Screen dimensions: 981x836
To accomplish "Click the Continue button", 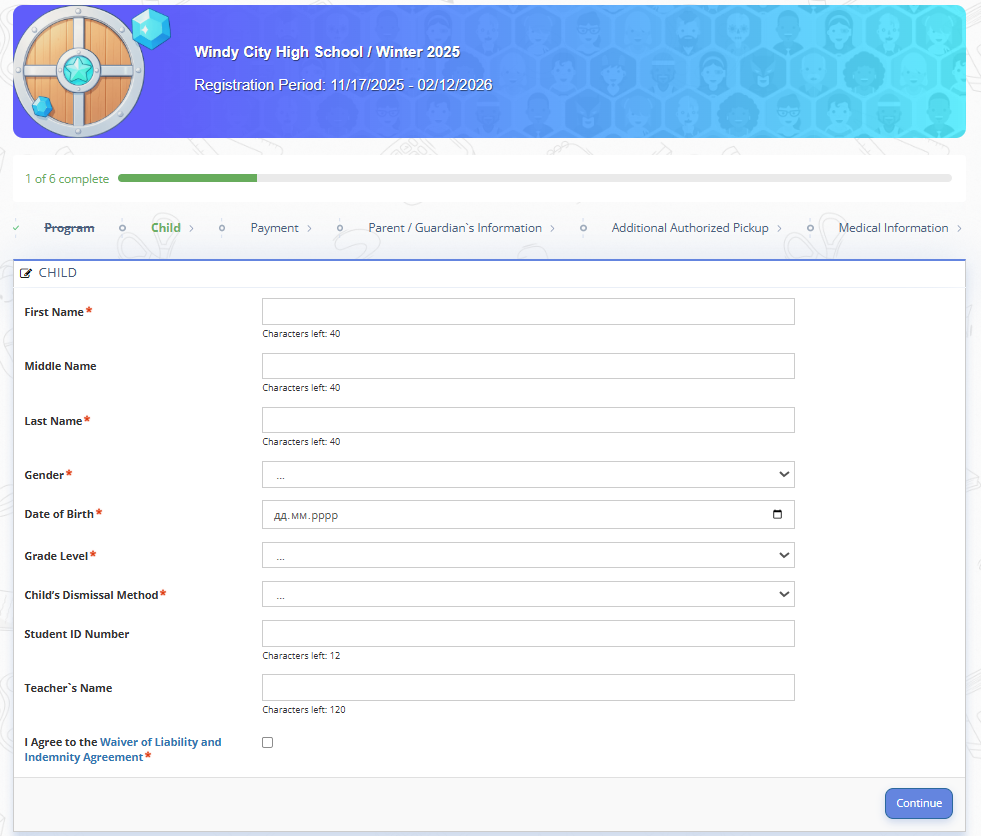I will [x=918, y=803].
